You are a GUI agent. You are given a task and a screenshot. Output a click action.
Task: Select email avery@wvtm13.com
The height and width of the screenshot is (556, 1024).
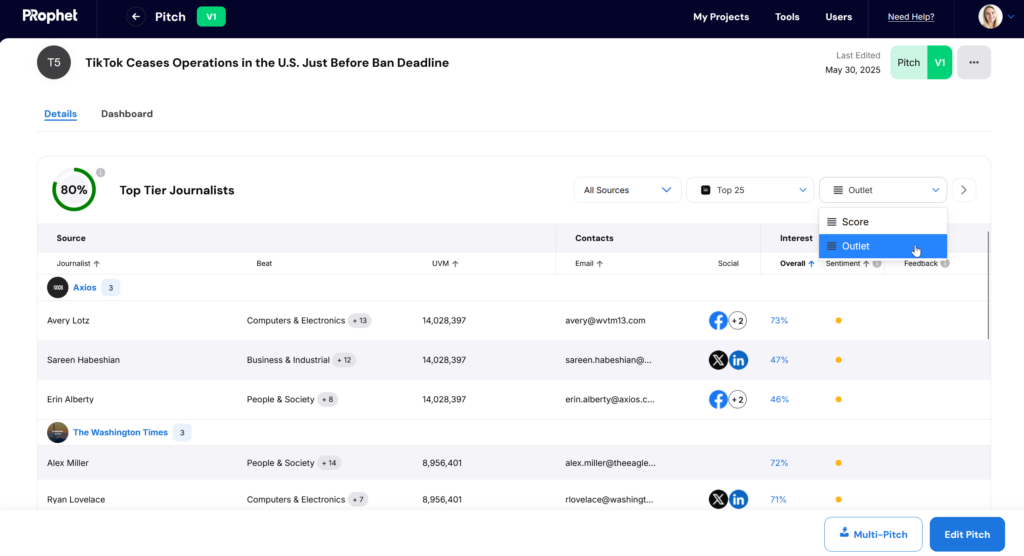click(605, 321)
